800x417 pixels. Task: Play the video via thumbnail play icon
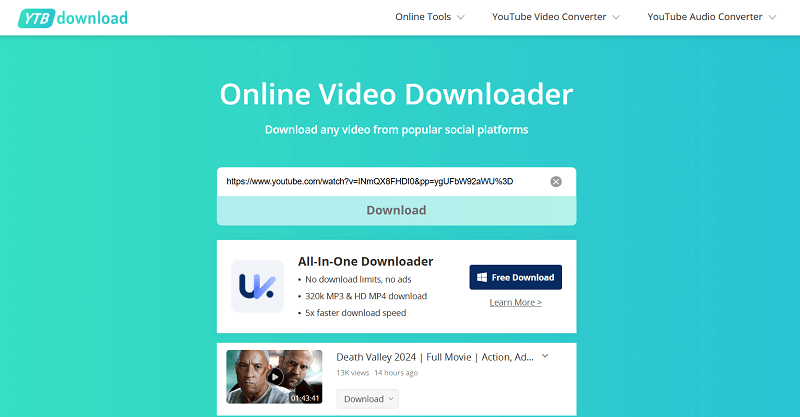(x=274, y=377)
